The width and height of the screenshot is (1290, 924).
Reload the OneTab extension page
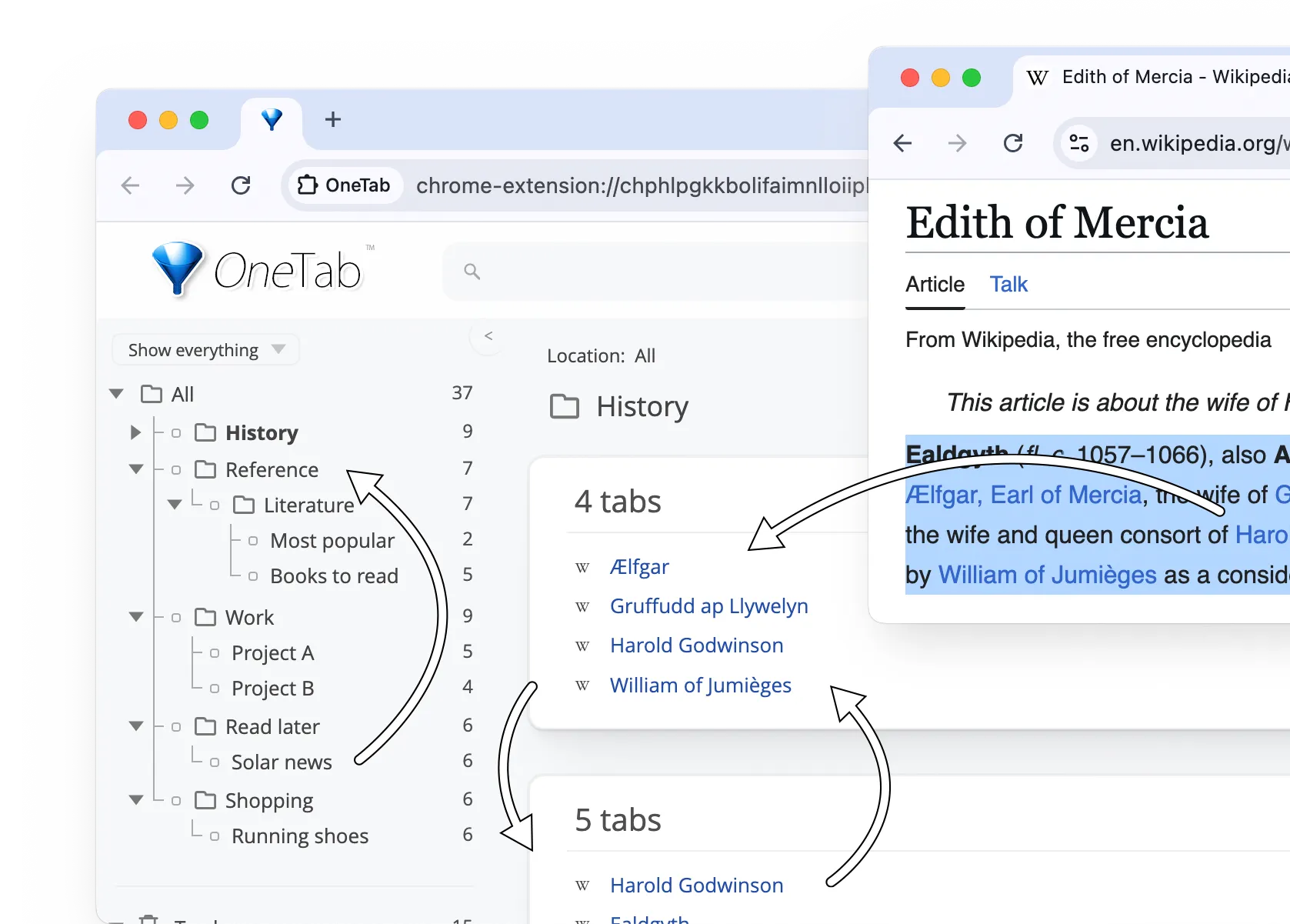click(x=241, y=185)
